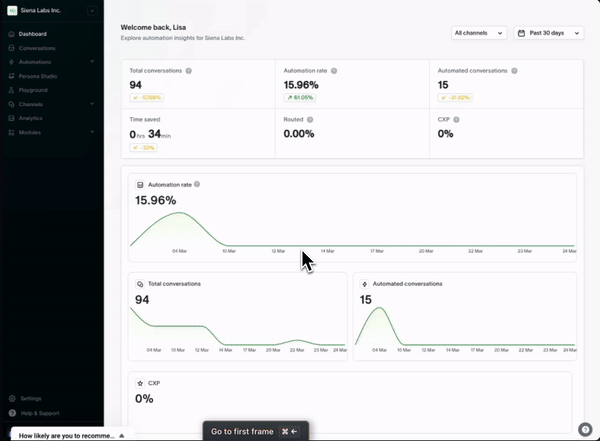Screen dimensions: 600x441
Task: Open the Past 30 days date dropdown
Action: tap(548, 33)
